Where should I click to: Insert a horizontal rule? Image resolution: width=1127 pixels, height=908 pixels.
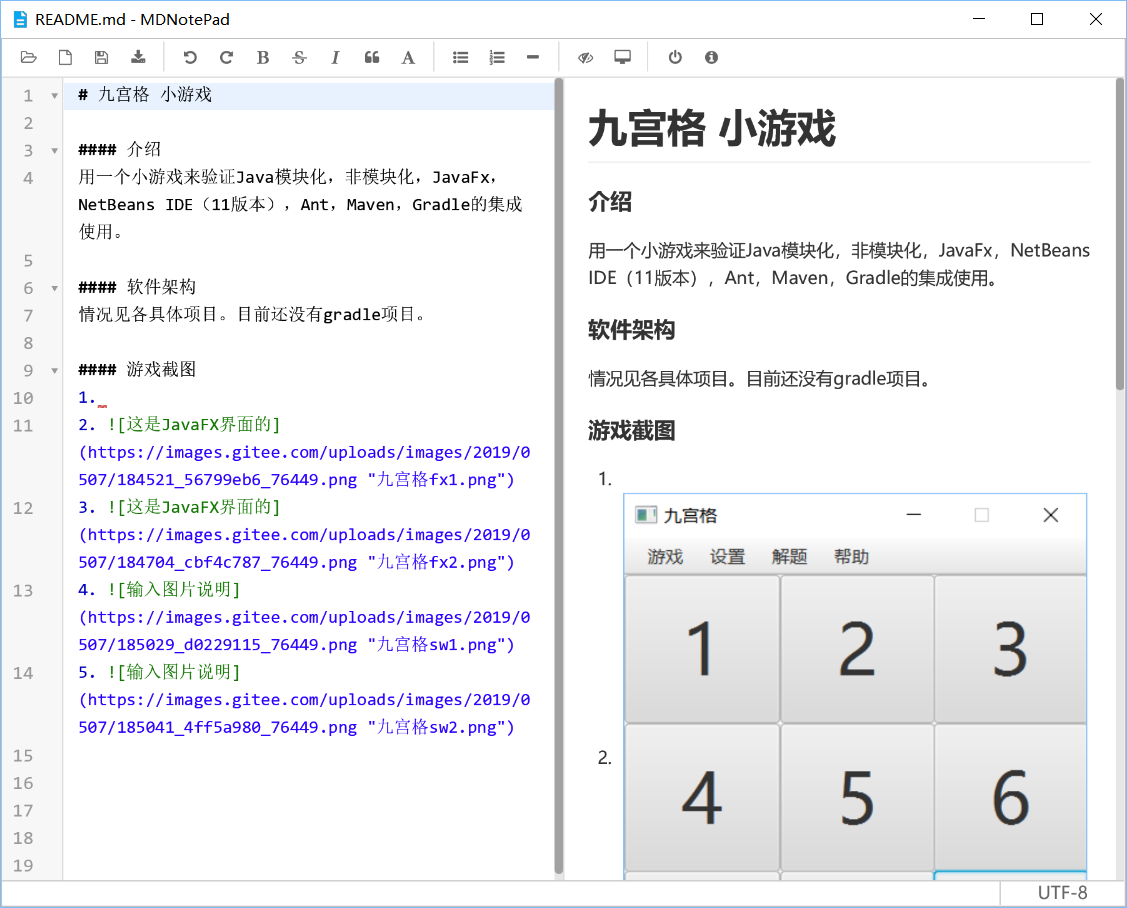[x=533, y=58]
